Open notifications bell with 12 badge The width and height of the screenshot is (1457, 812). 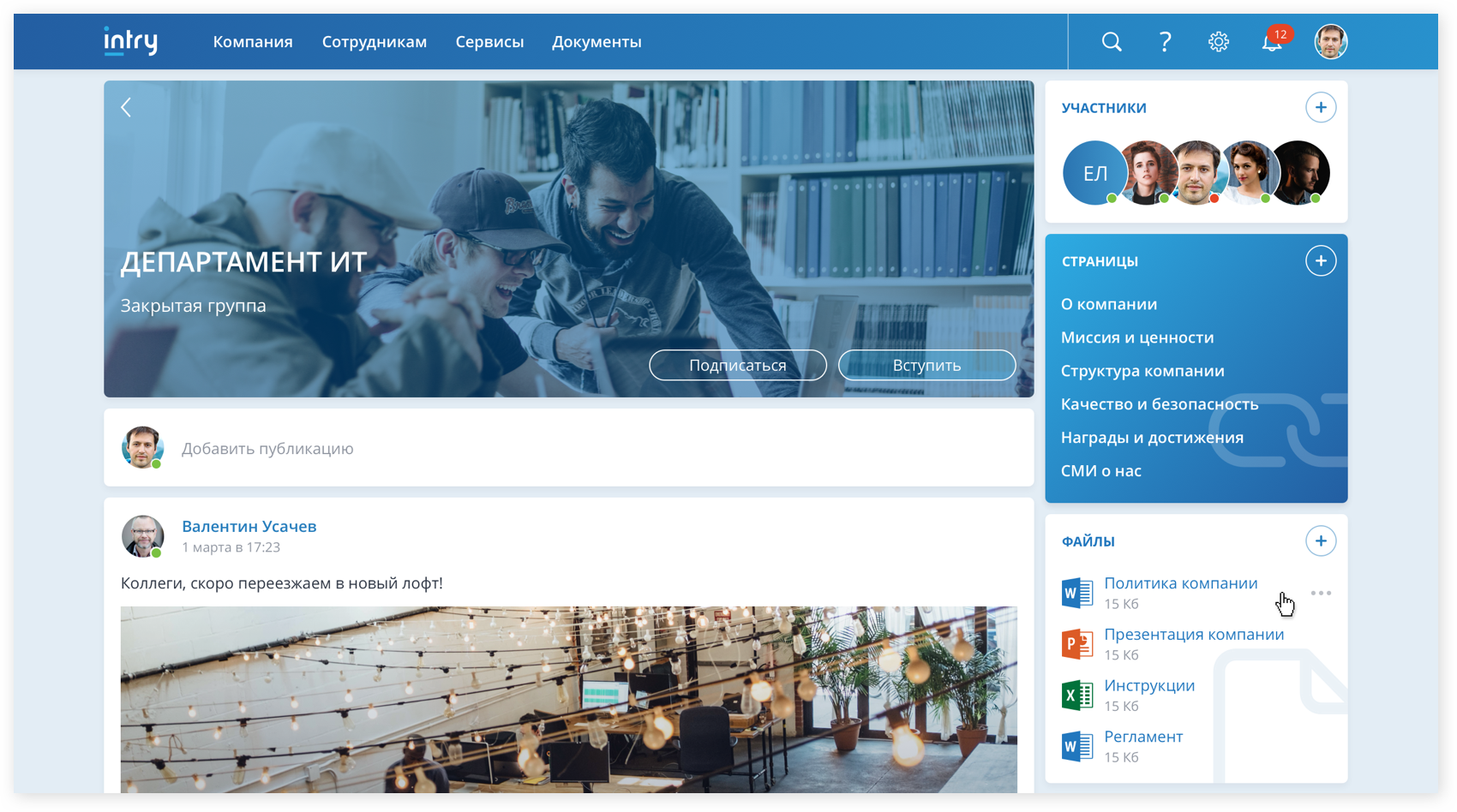1272,42
